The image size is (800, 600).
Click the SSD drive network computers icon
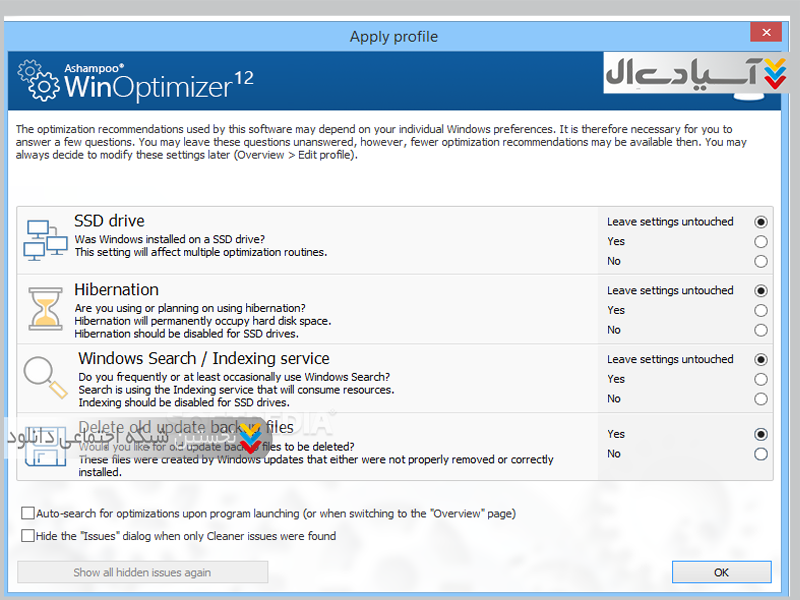(44, 240)
